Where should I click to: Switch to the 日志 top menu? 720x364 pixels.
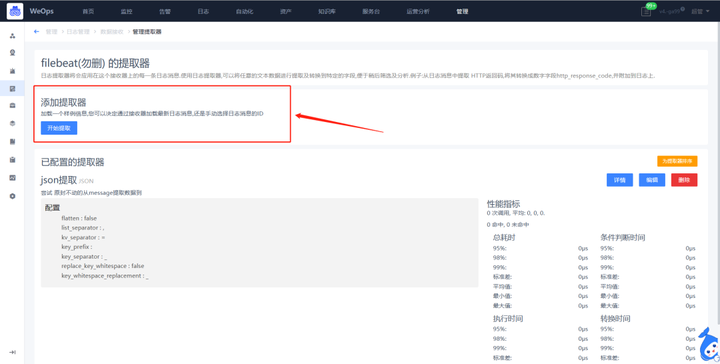point(203,11)
